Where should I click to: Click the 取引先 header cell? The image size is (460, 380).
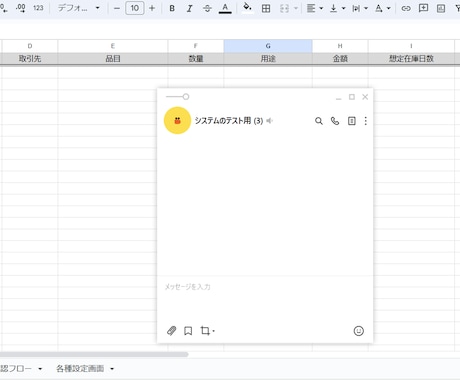pos(30,59)
